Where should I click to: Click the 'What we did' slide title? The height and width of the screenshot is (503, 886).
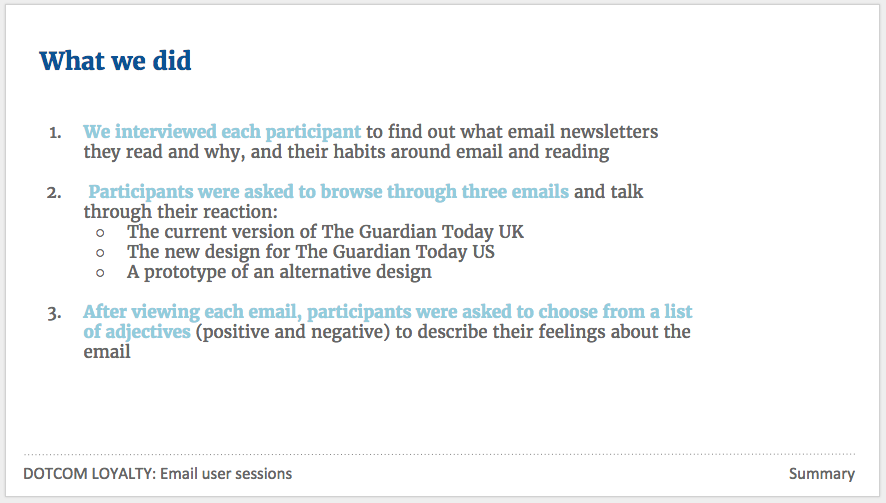click(x=115, y=60)
